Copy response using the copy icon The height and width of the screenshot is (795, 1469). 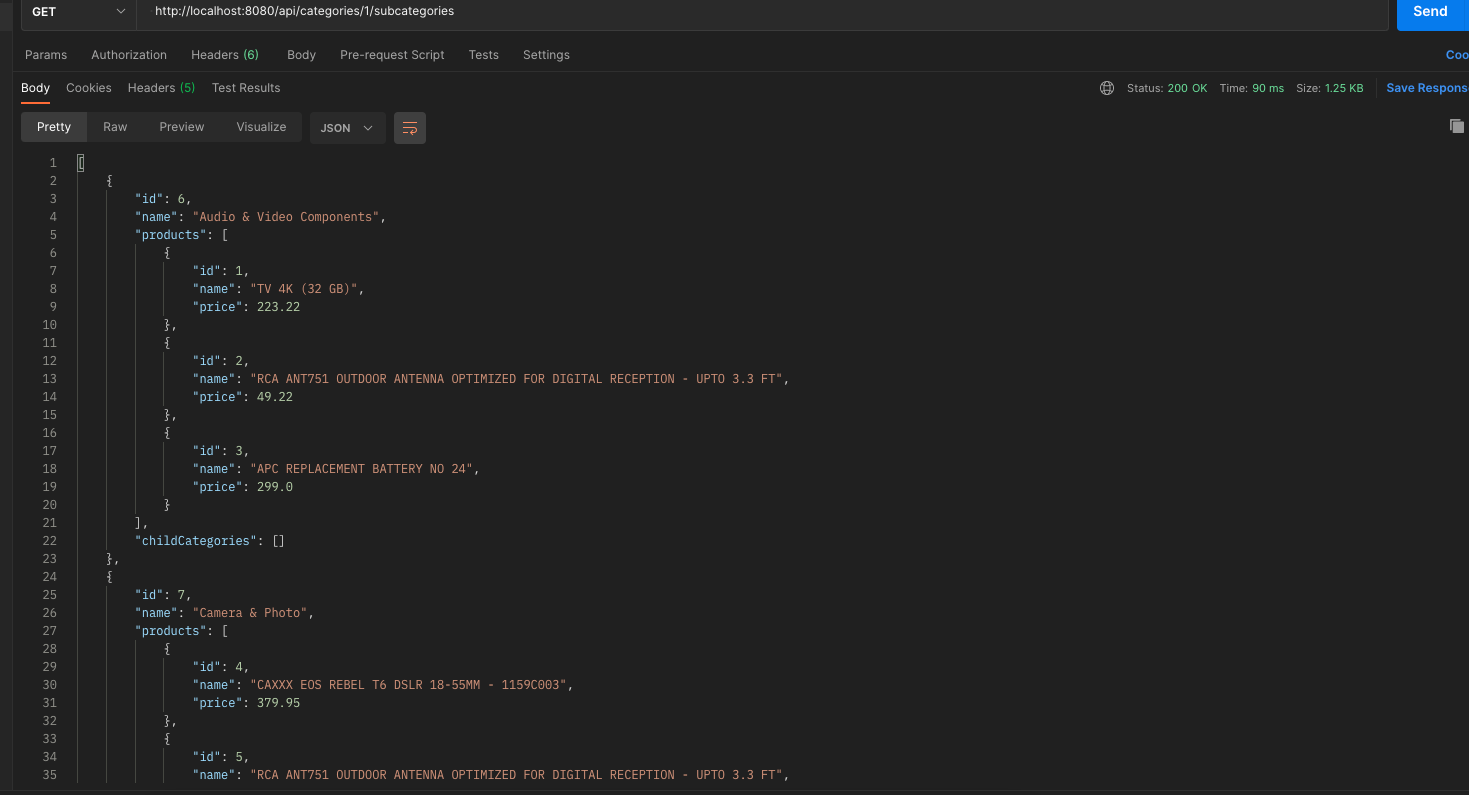(1457, 126)
